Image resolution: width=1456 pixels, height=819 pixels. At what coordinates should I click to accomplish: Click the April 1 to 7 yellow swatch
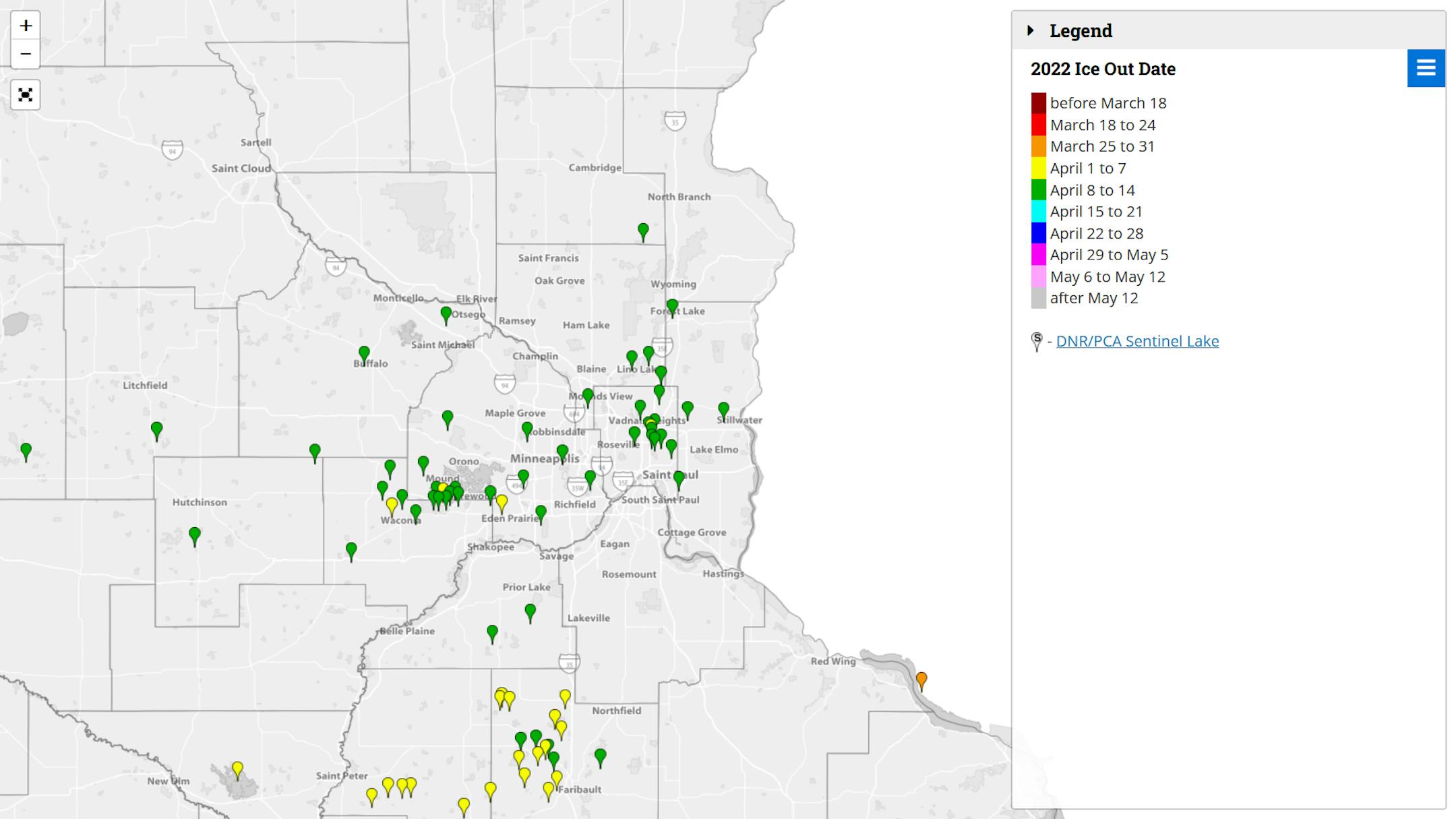tap(1038, 169)
